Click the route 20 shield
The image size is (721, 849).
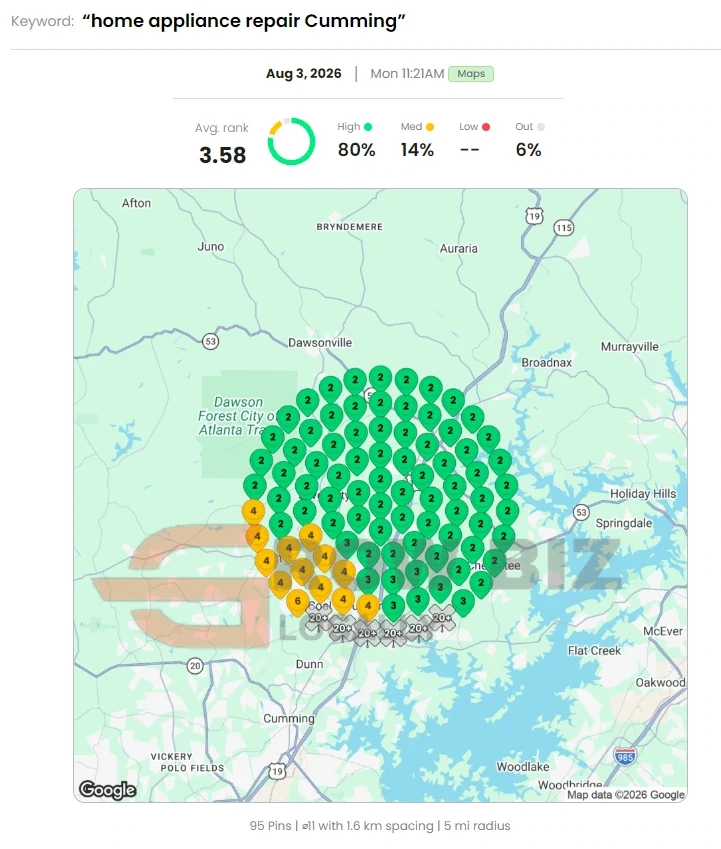195,665
